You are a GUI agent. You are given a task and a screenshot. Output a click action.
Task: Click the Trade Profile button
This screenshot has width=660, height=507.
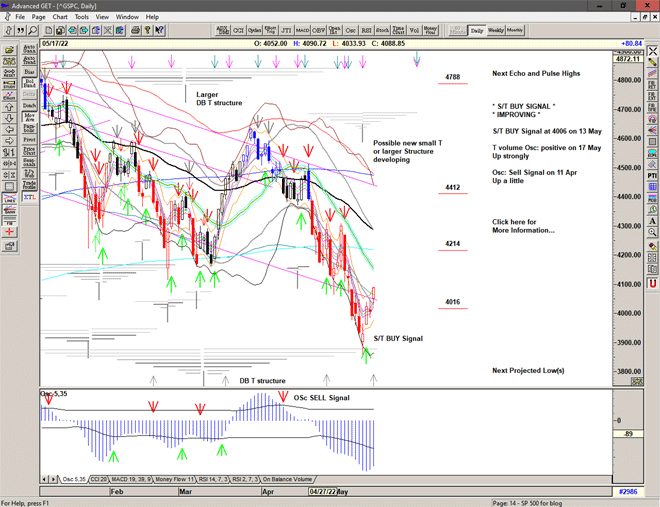(x=29, y=183)
